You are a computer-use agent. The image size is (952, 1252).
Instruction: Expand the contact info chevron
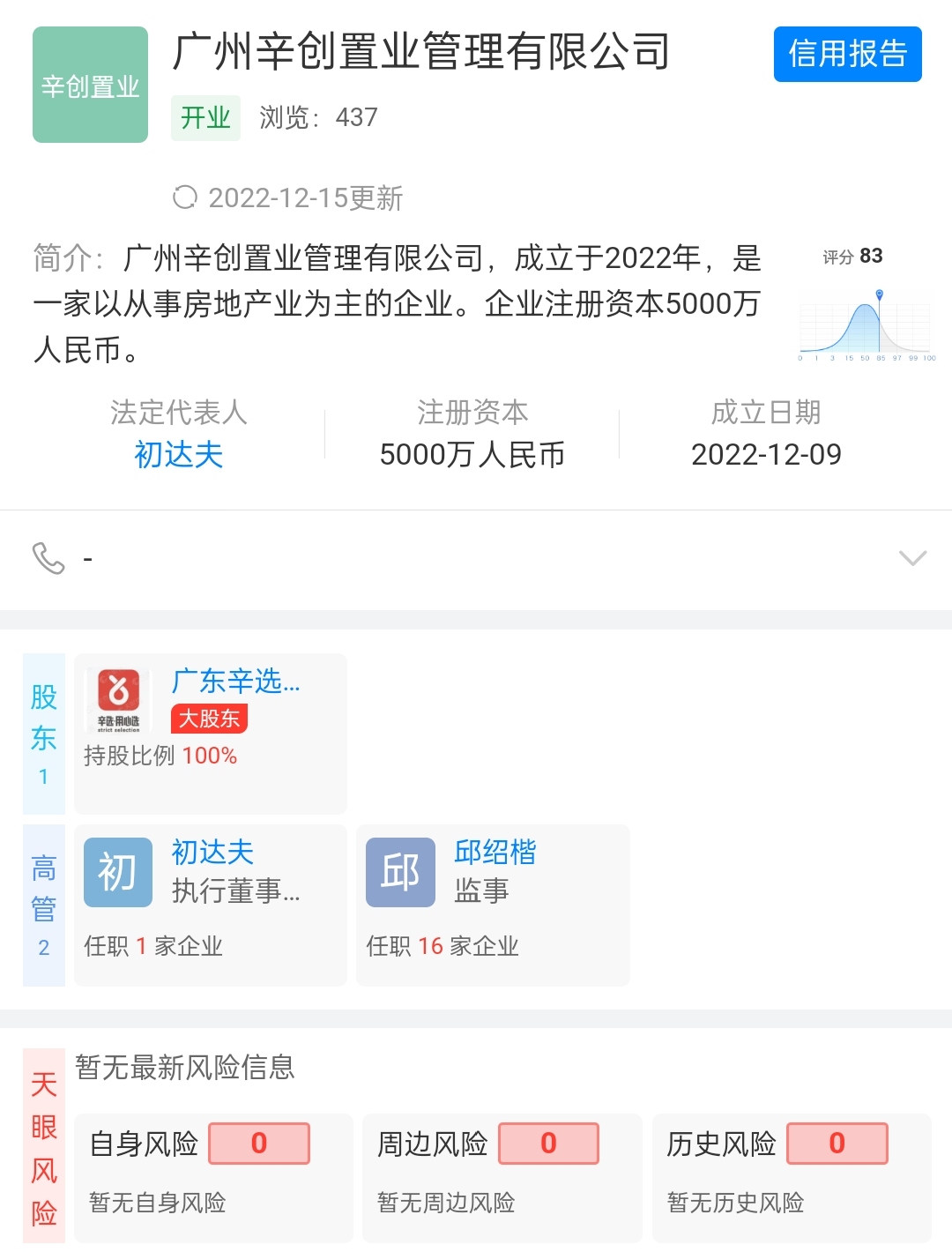tap(912, 558)
